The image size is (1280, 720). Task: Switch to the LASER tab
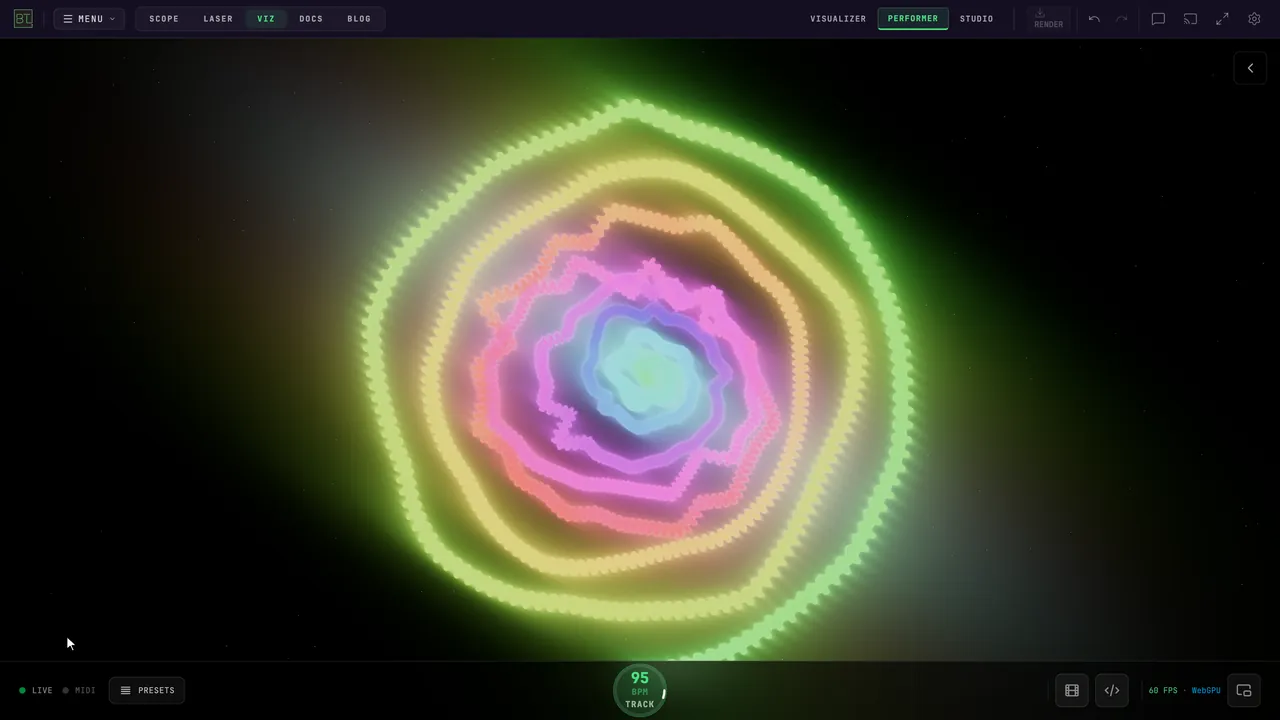click(x=218, y=19)
